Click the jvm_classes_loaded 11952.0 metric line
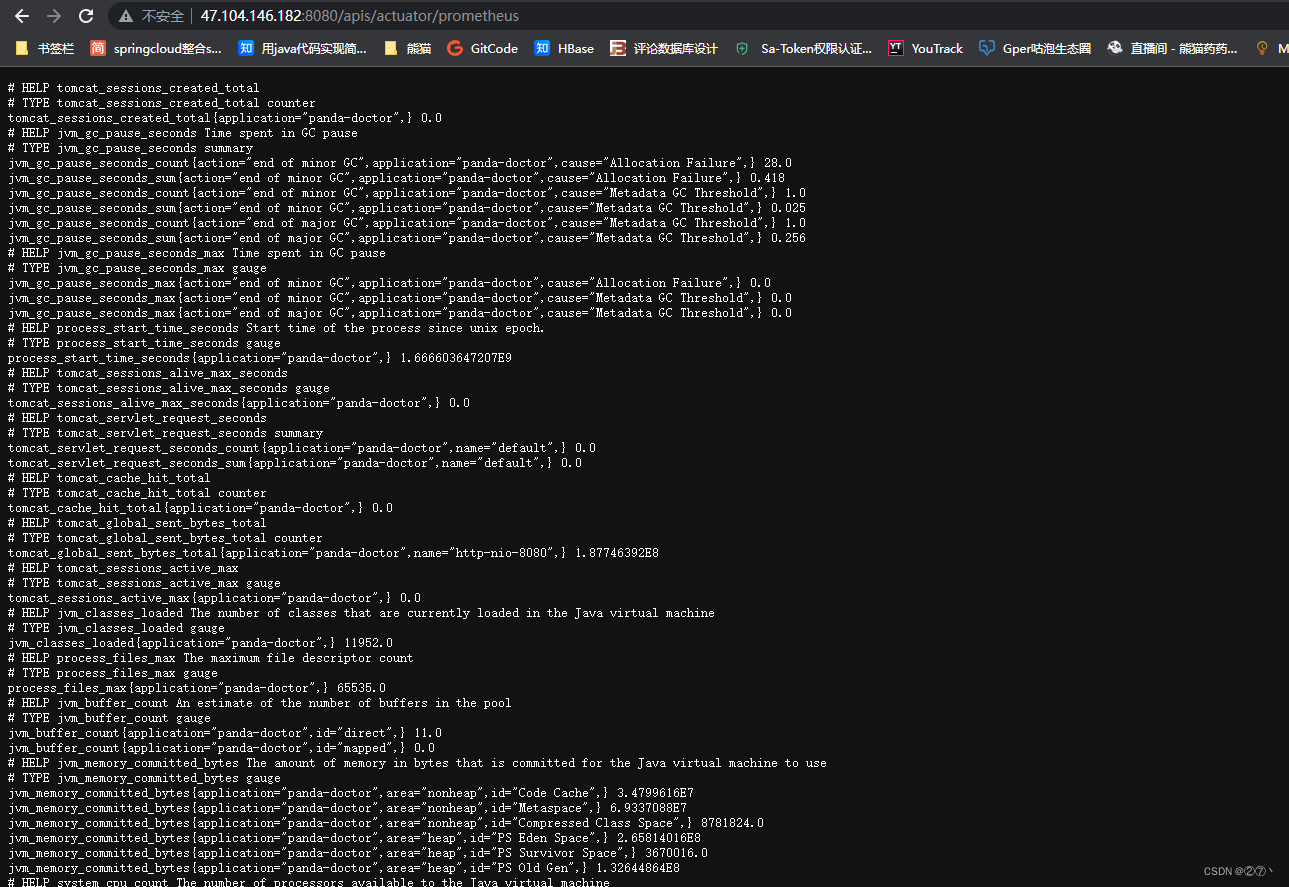1289x887 pixels. [x=200, y=643]
